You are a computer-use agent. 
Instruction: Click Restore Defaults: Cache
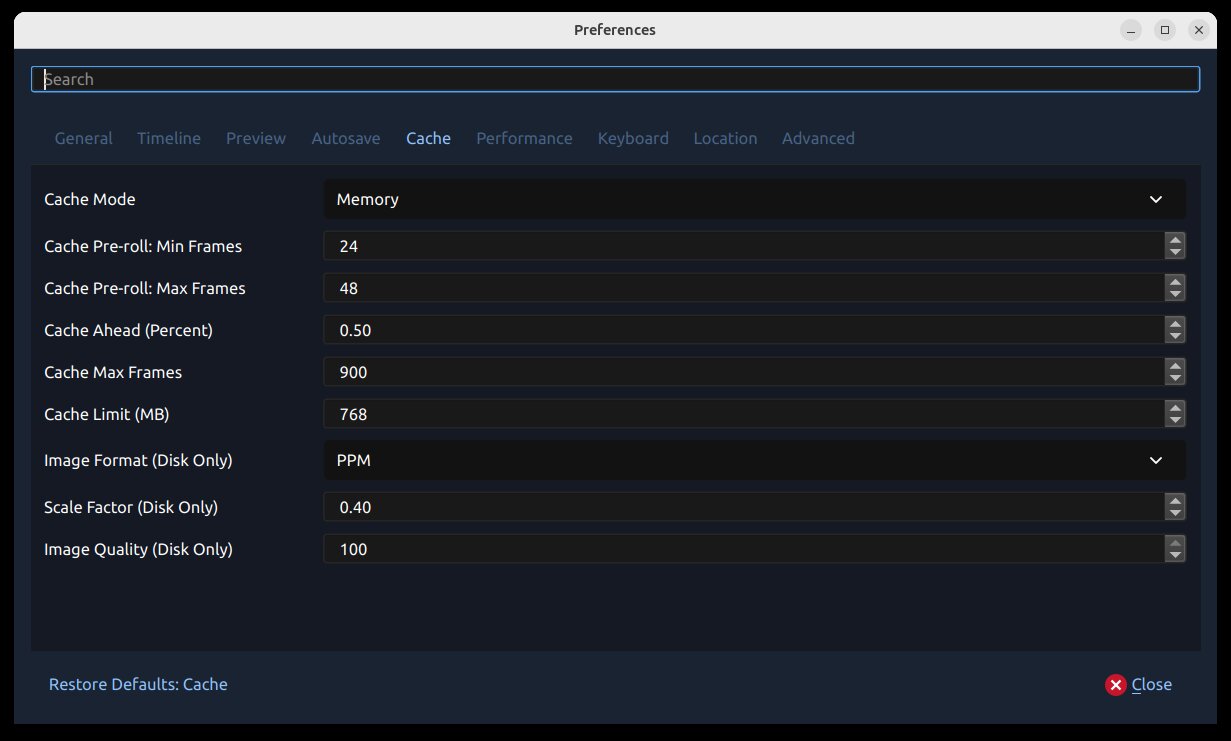(138, 684)
